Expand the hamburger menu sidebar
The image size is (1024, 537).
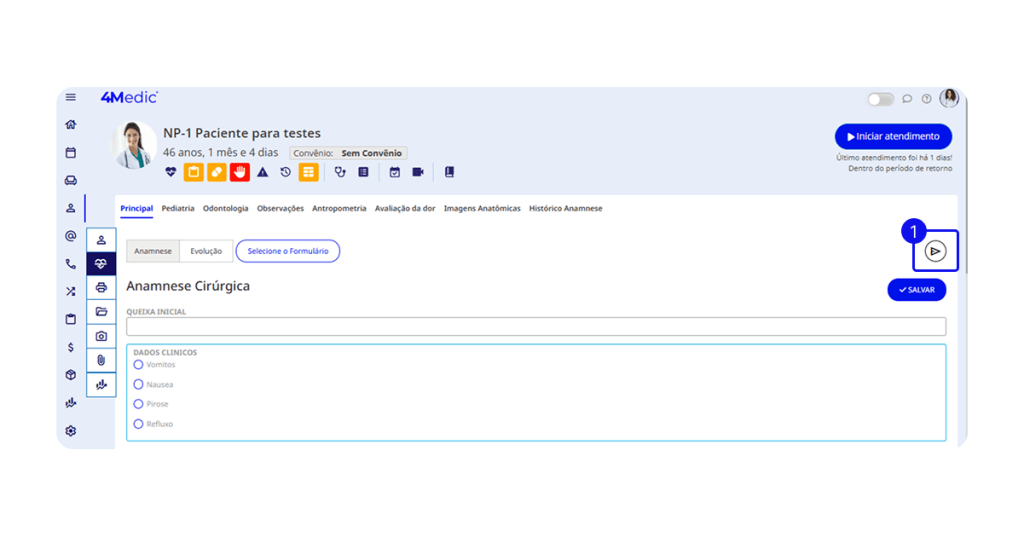pos(70,97)
